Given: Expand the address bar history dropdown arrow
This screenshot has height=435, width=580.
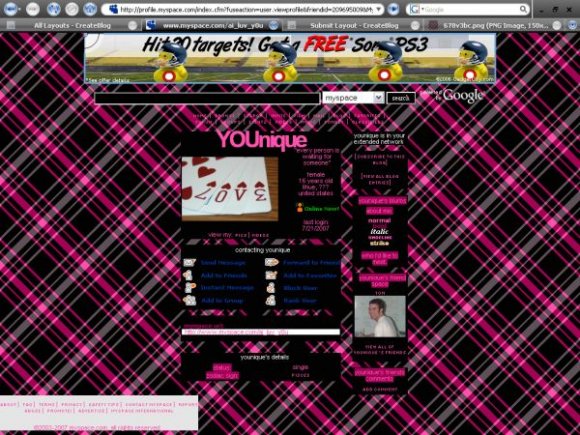Looking at the screenshot, I should point(379,10).
